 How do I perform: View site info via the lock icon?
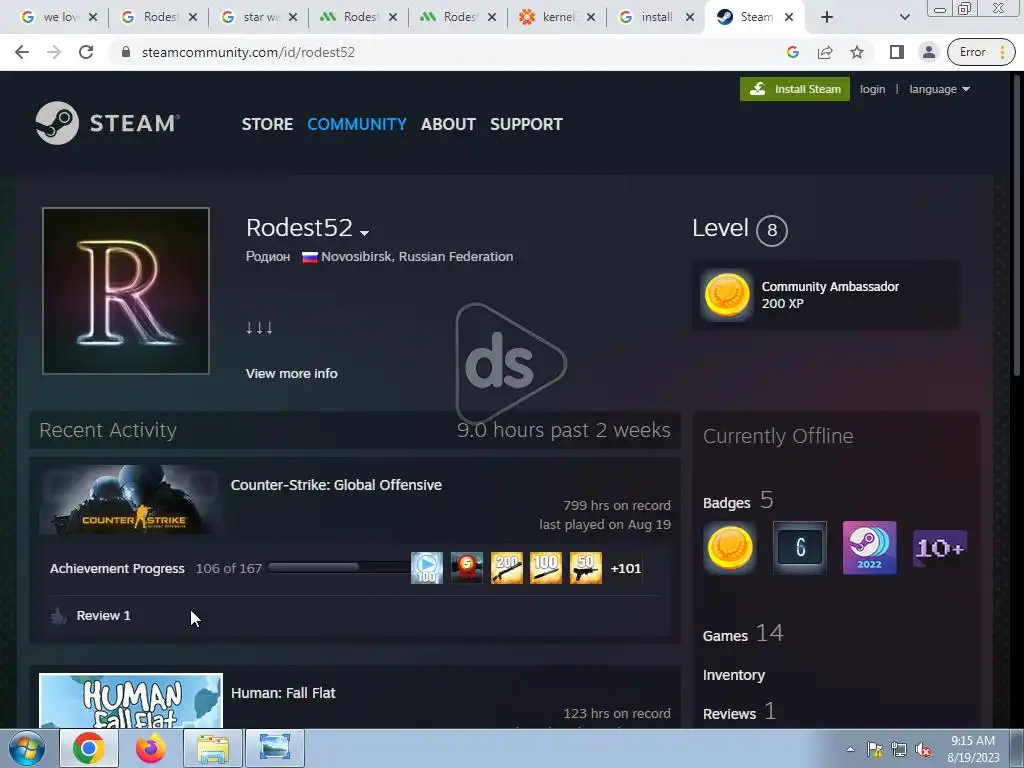pos(126,52)
